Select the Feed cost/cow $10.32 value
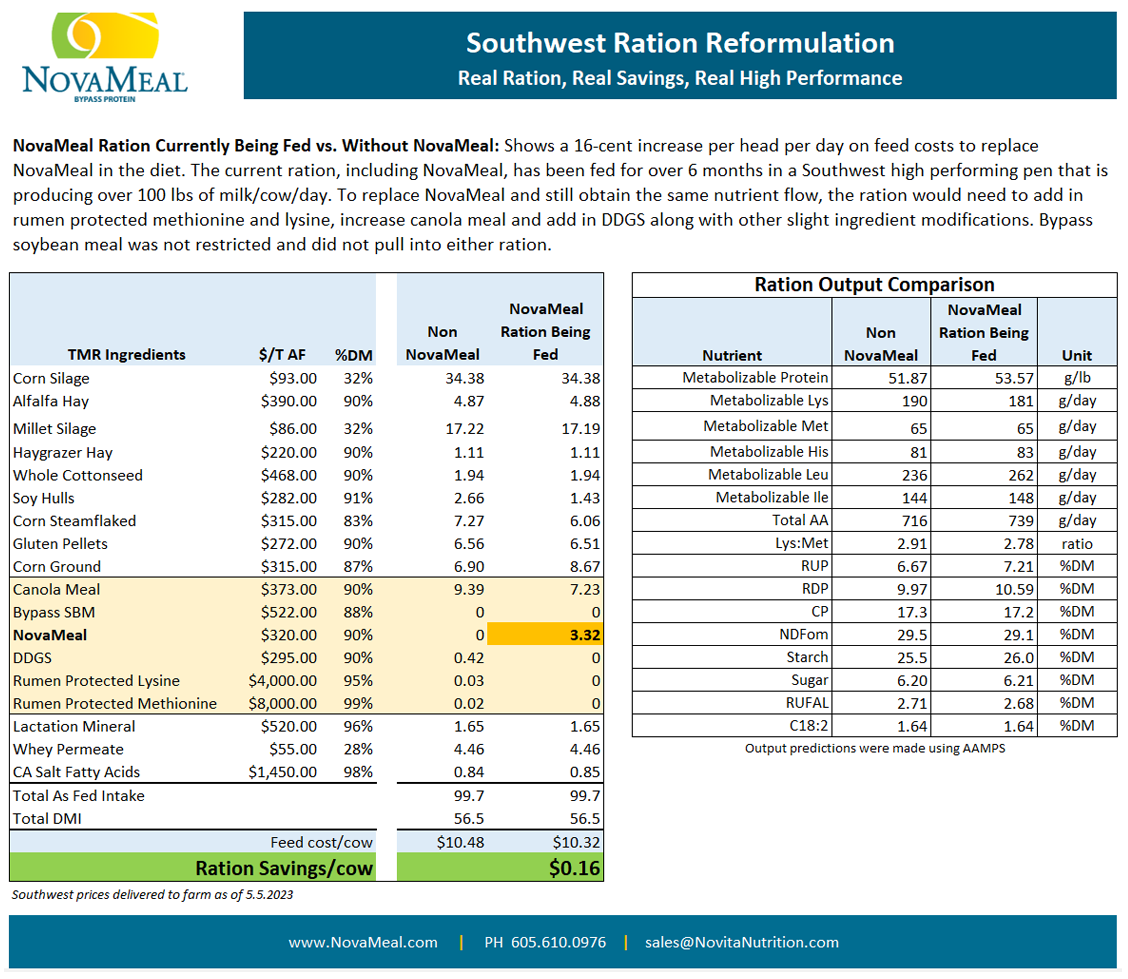Viewport: 1128px width, 979px height. tap(576, 842)
